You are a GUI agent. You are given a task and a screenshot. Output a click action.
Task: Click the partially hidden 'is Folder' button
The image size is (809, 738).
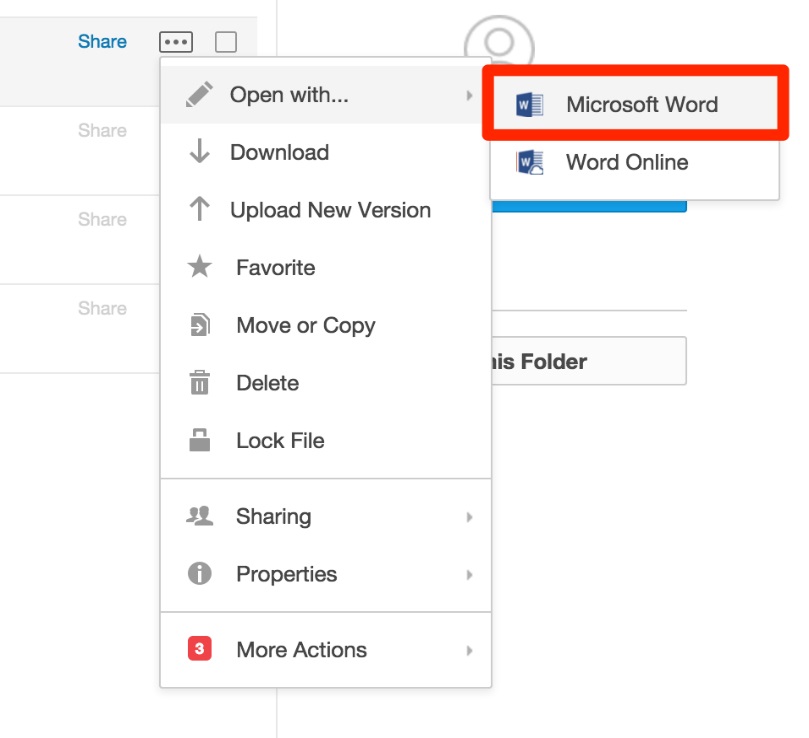click(589, 361)
